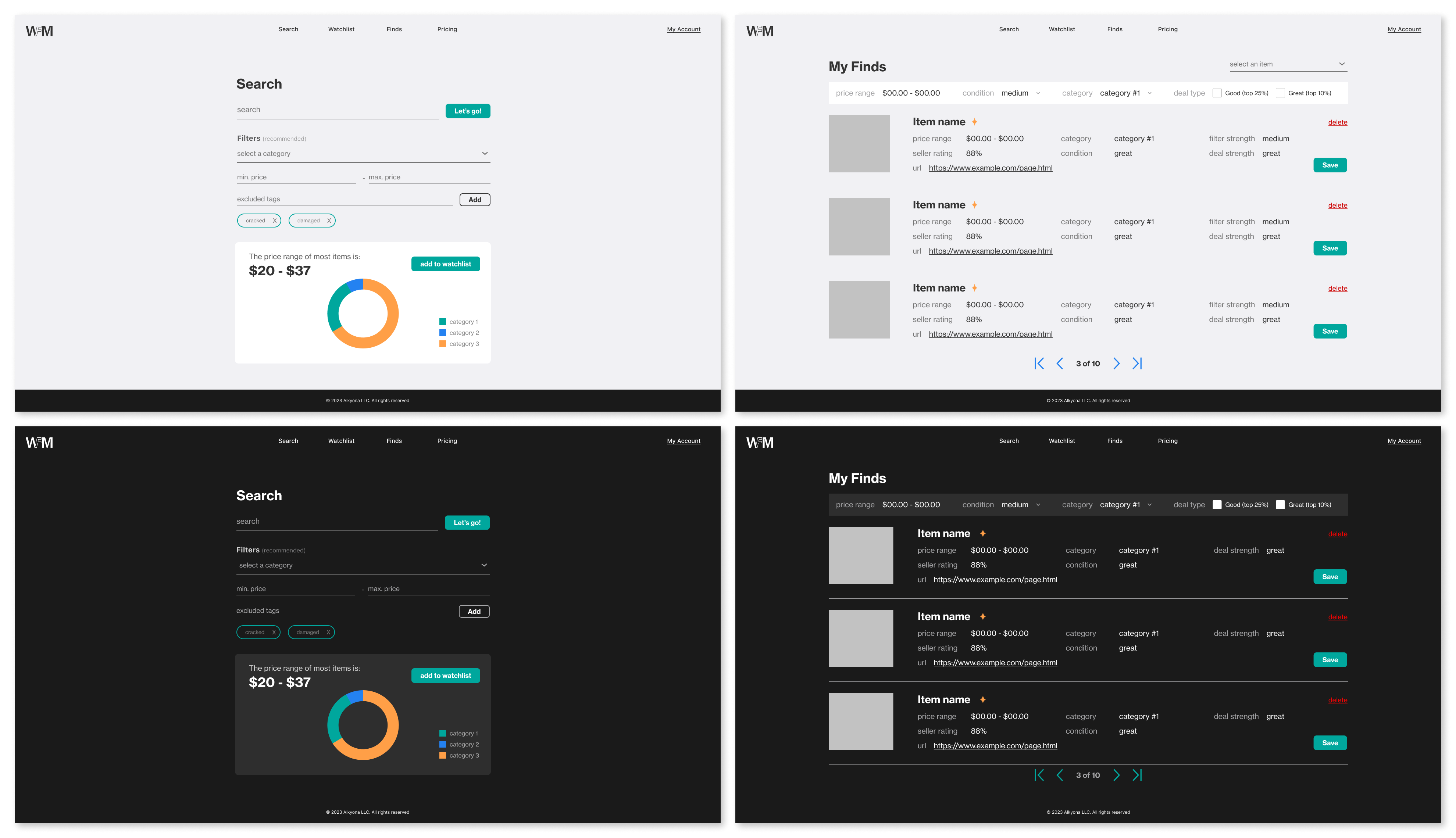Remove the 'damaged' tag via X in dark Search
This screenshot has height=838, width=1456.
329,632
